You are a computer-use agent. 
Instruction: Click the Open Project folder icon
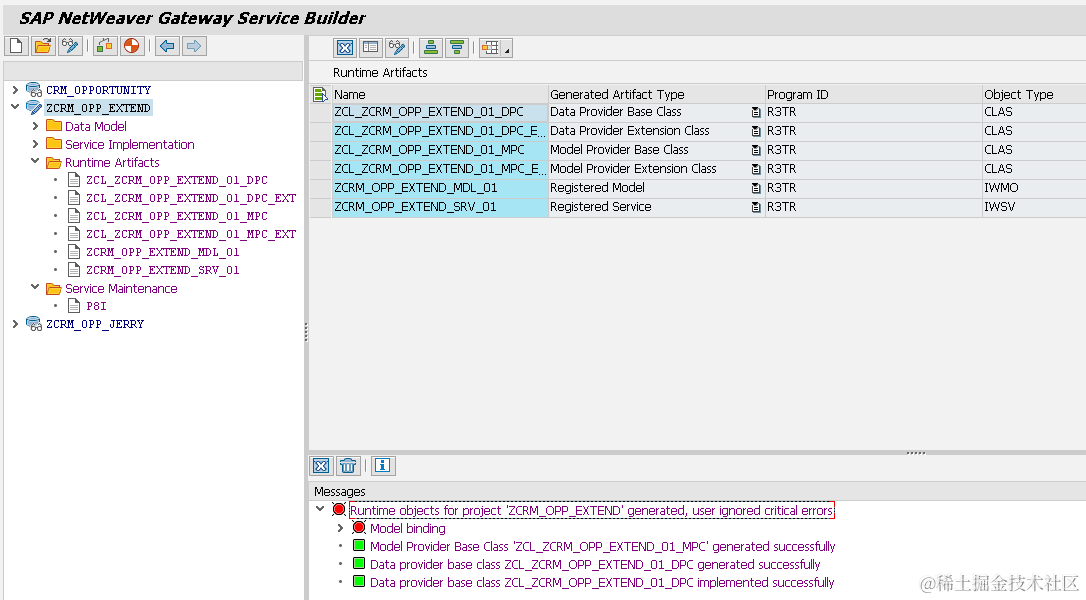click(x=43, y=46)
